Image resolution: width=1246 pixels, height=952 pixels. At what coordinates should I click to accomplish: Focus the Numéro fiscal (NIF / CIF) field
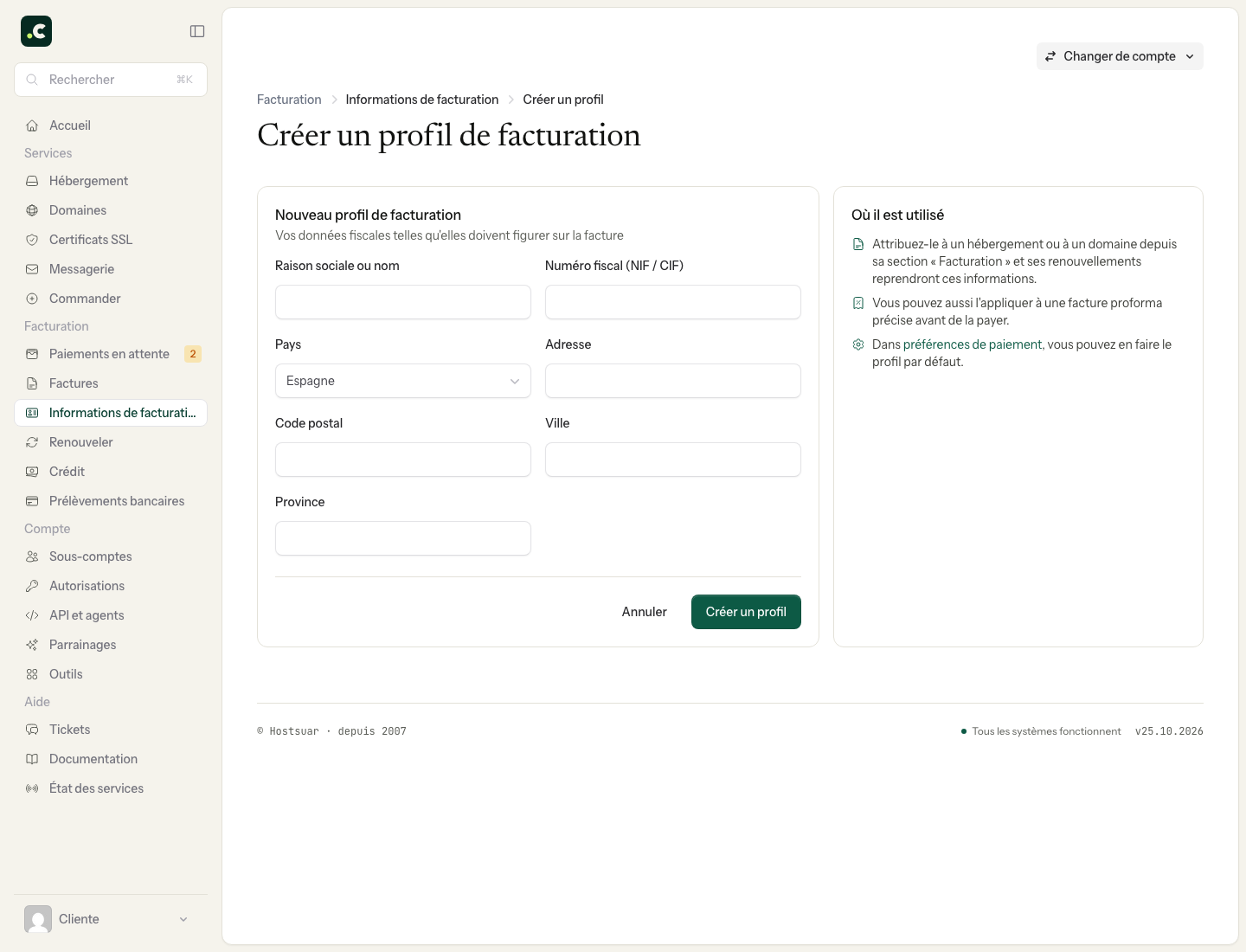(x=673, y=302)
